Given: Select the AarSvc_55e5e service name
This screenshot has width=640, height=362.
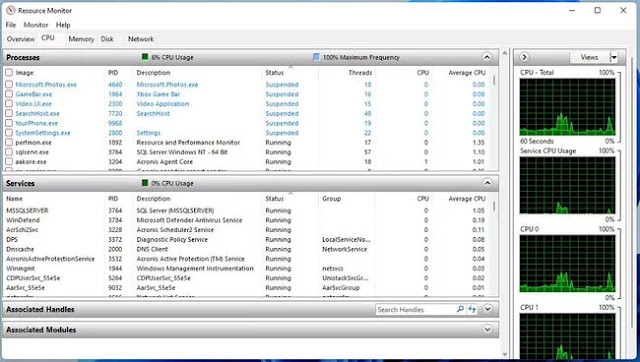Looking at the screenshot, I should 25,288.
